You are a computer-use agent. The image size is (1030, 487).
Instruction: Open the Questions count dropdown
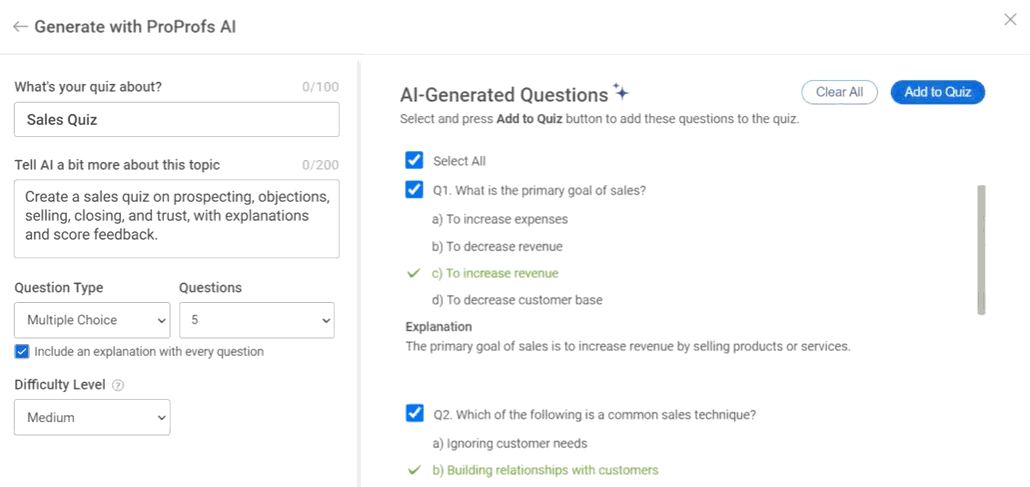(257, 320)
